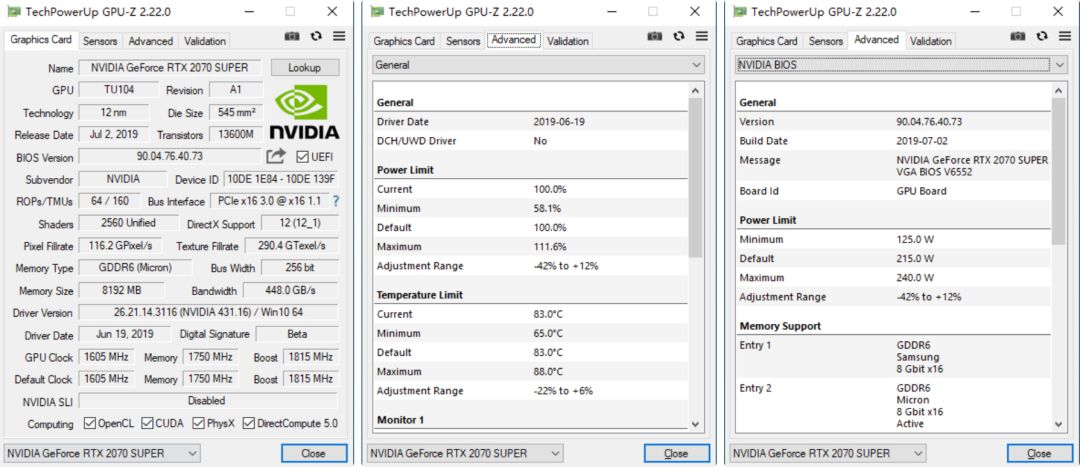Click Close button in middle window

point(676,453)
